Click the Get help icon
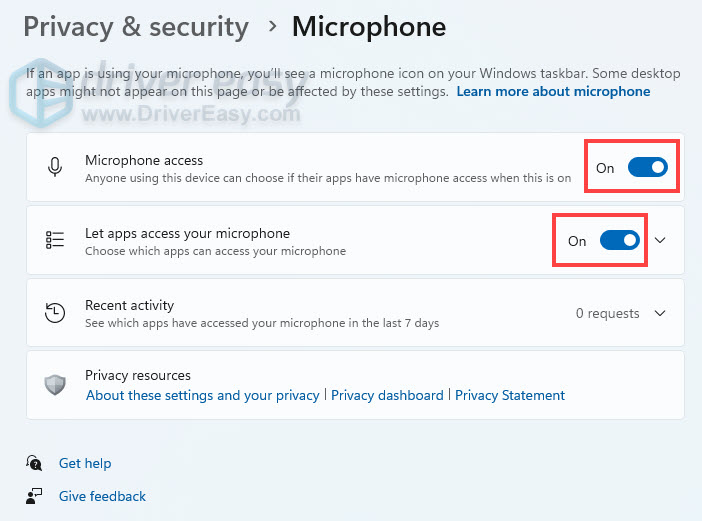 36,463
